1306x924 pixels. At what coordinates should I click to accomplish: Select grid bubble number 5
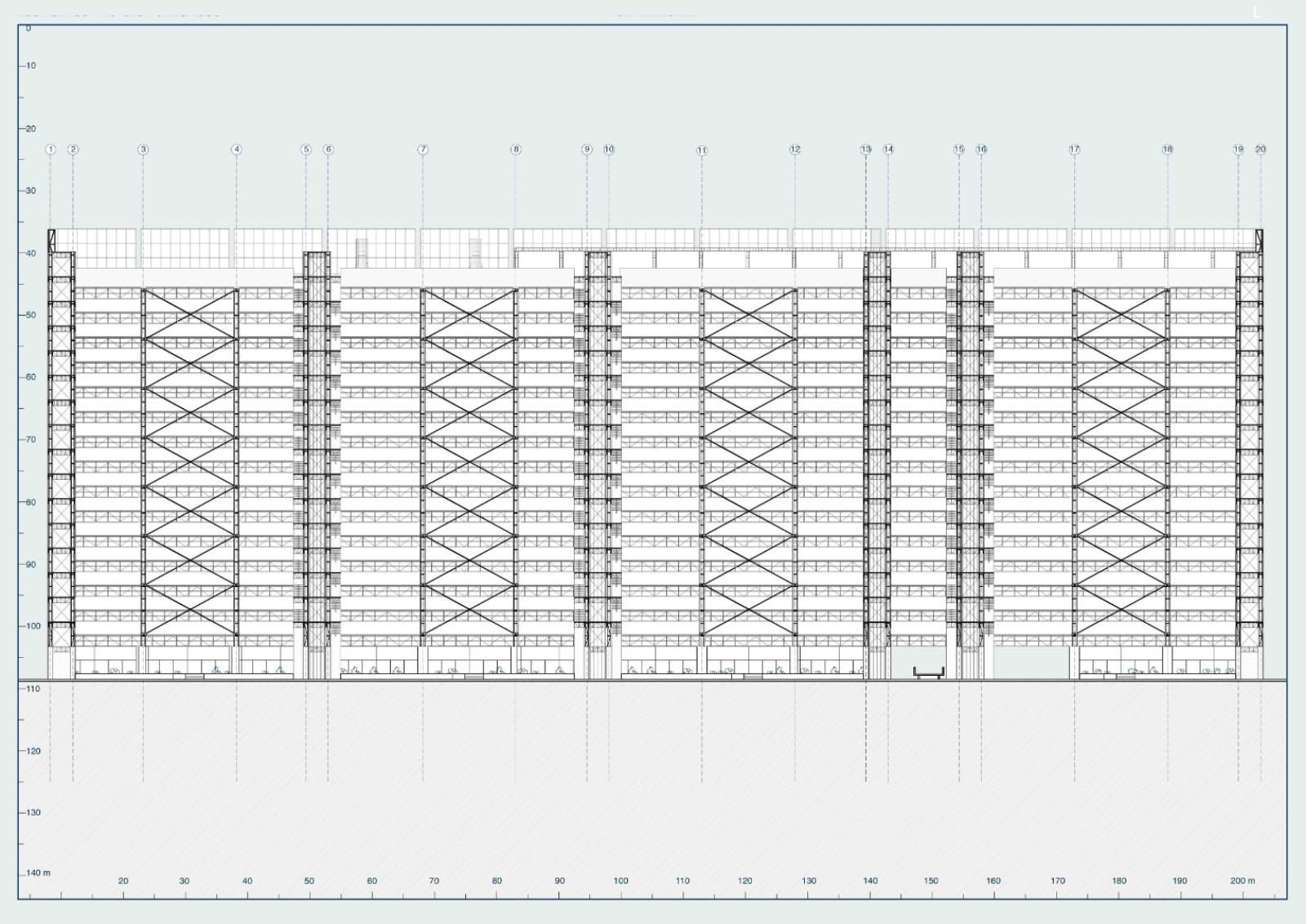(x=306, y=149)
